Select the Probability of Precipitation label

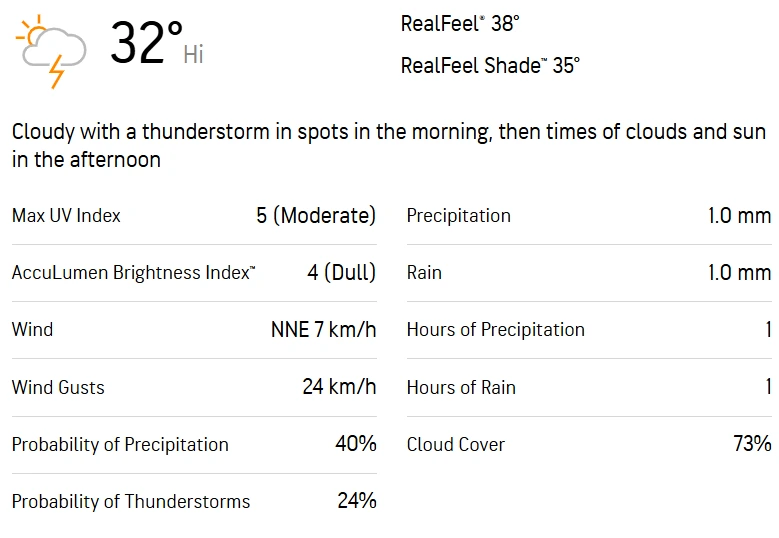coord(120,445)
